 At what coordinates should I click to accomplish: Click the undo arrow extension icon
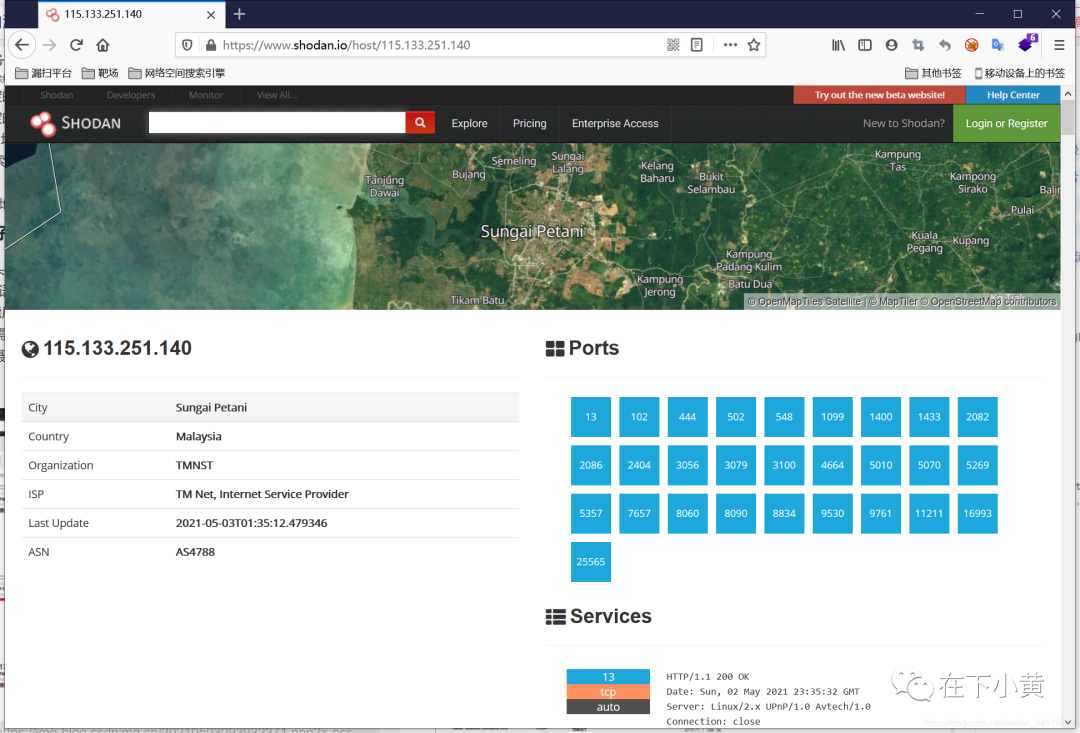point(945,45)
